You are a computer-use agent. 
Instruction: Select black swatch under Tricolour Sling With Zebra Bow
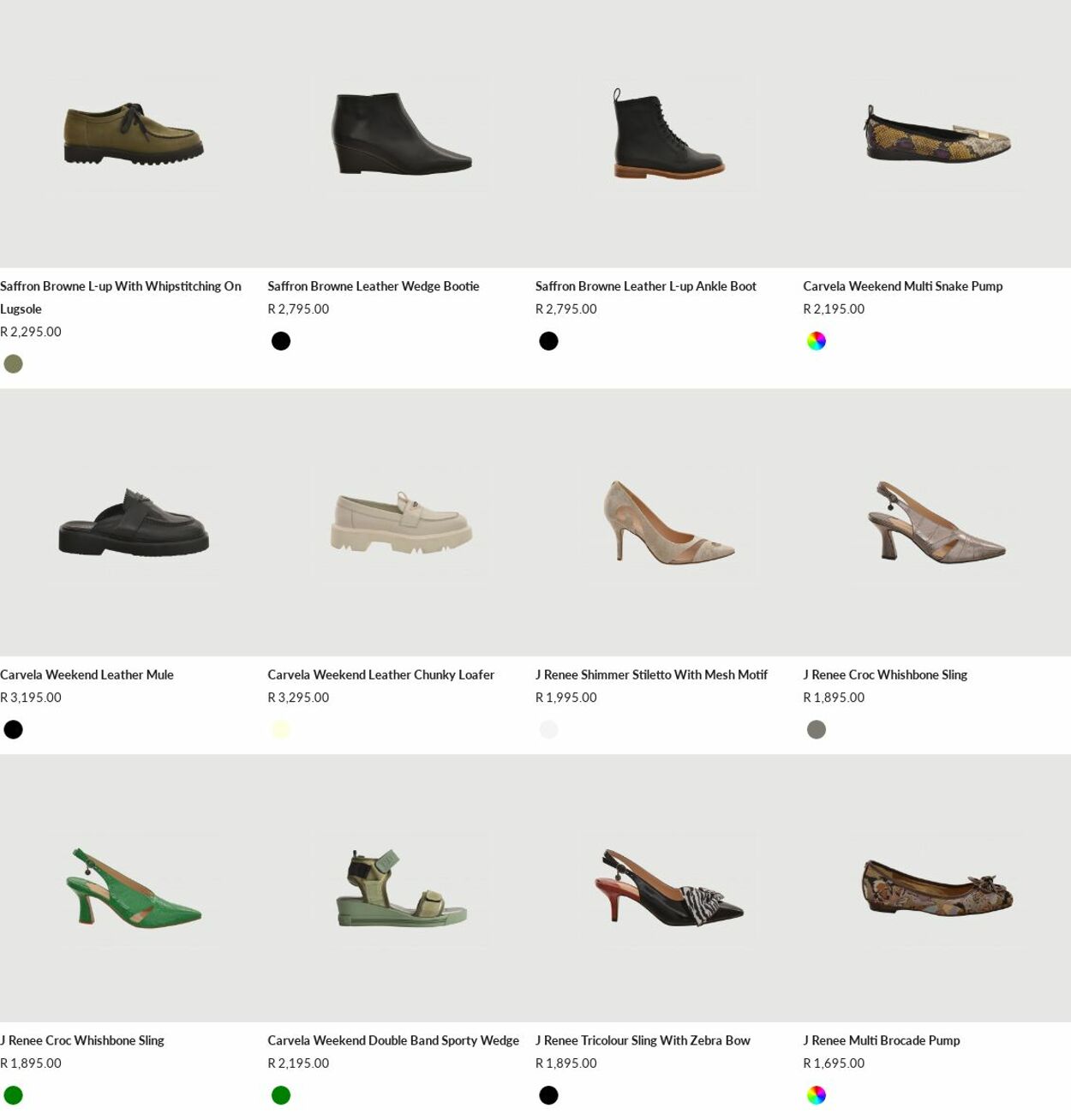tap(548, 1095)
